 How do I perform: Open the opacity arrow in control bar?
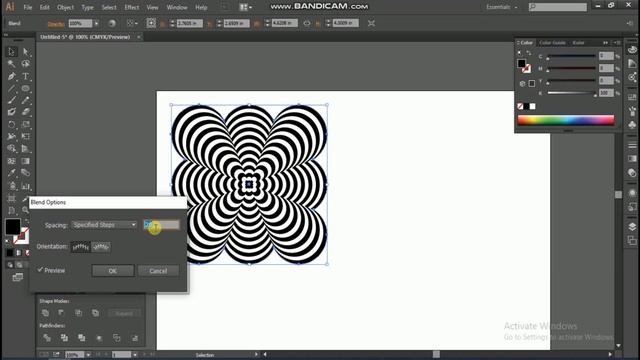pos(96,24)
